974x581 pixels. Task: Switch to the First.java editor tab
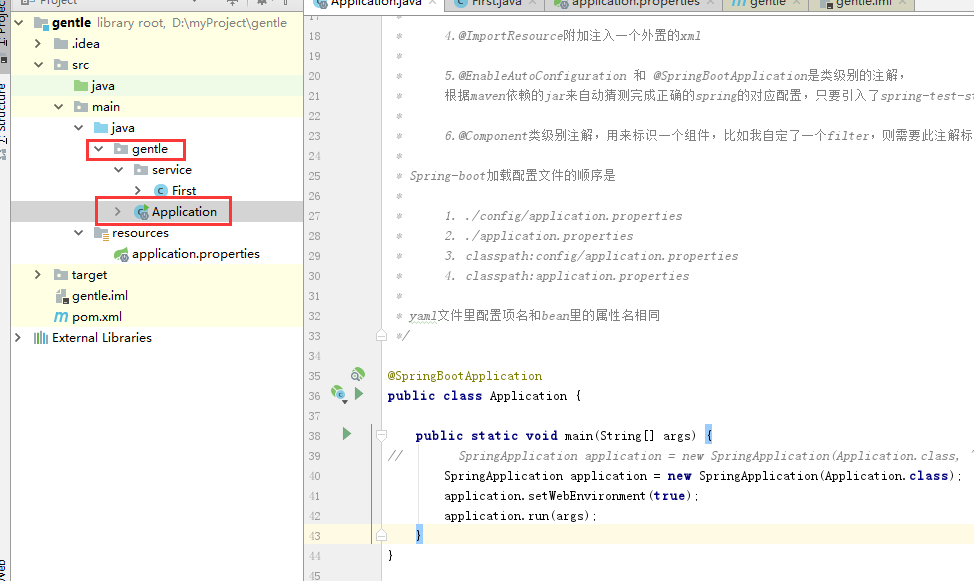click(494, 3)
